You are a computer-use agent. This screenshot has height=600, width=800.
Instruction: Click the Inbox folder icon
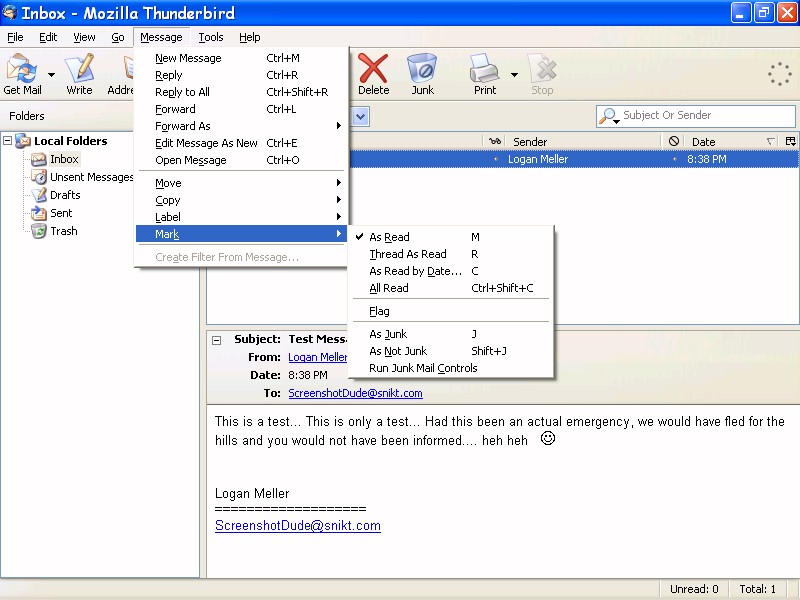tap(39, 160)
